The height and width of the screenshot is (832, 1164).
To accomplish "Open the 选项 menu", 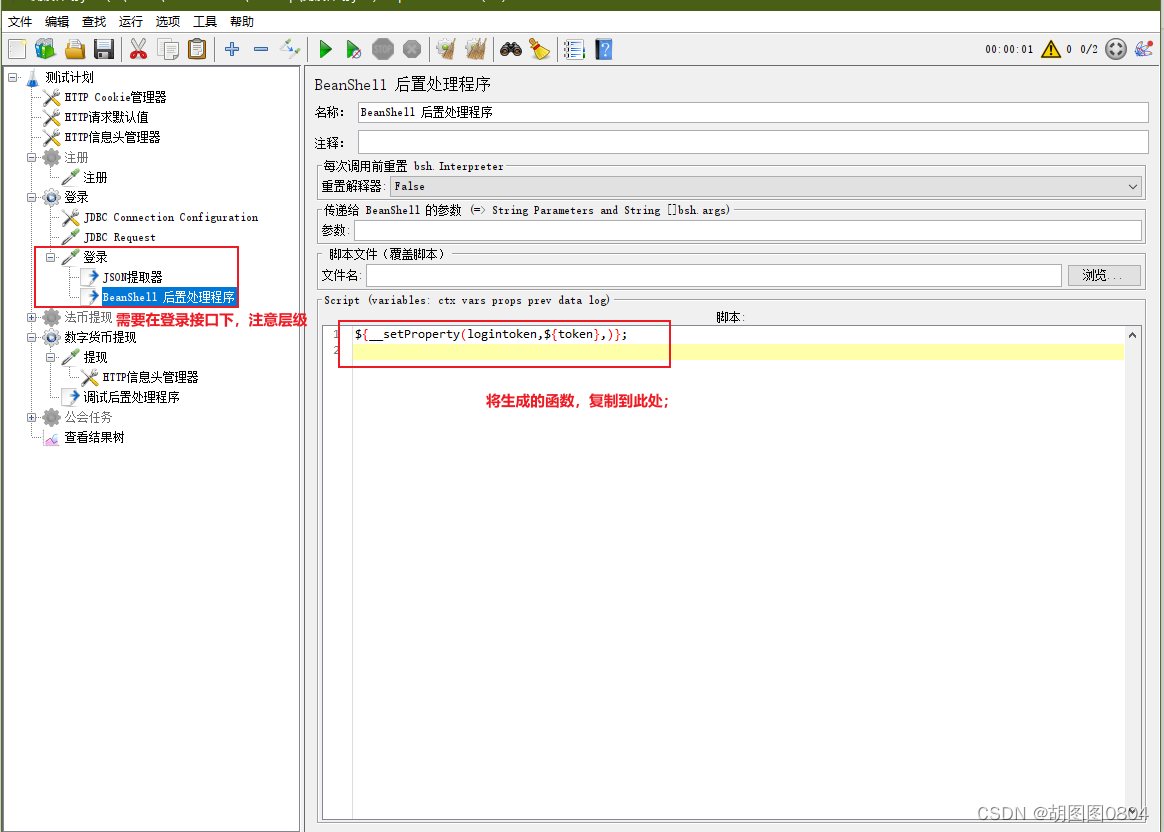I will 167,20.
